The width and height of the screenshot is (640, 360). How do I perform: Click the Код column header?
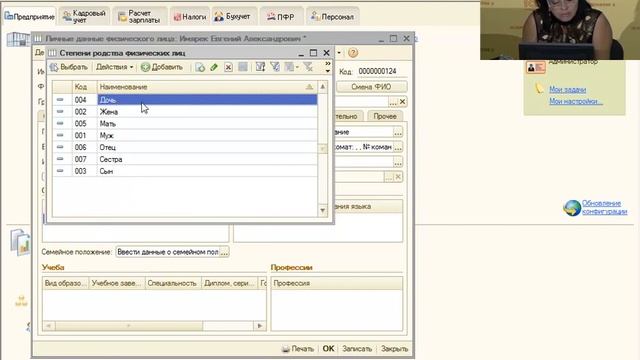point(84,87)
